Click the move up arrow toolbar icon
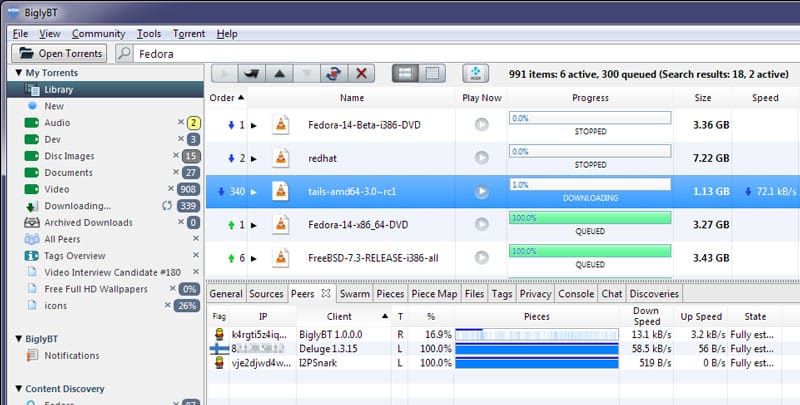 tap(279, 73)
